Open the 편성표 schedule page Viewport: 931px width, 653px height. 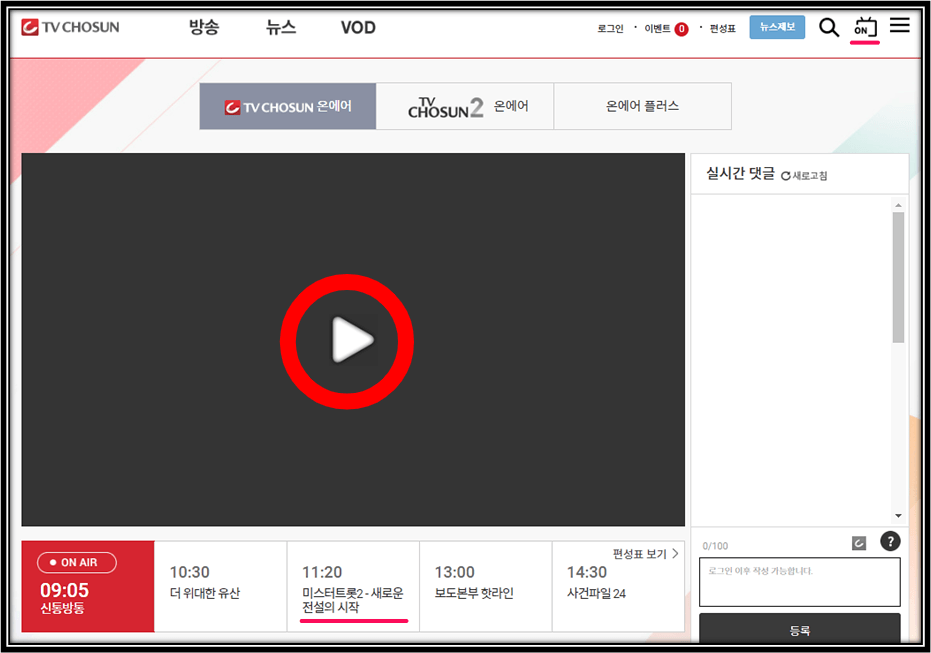[x=720, y=28]
